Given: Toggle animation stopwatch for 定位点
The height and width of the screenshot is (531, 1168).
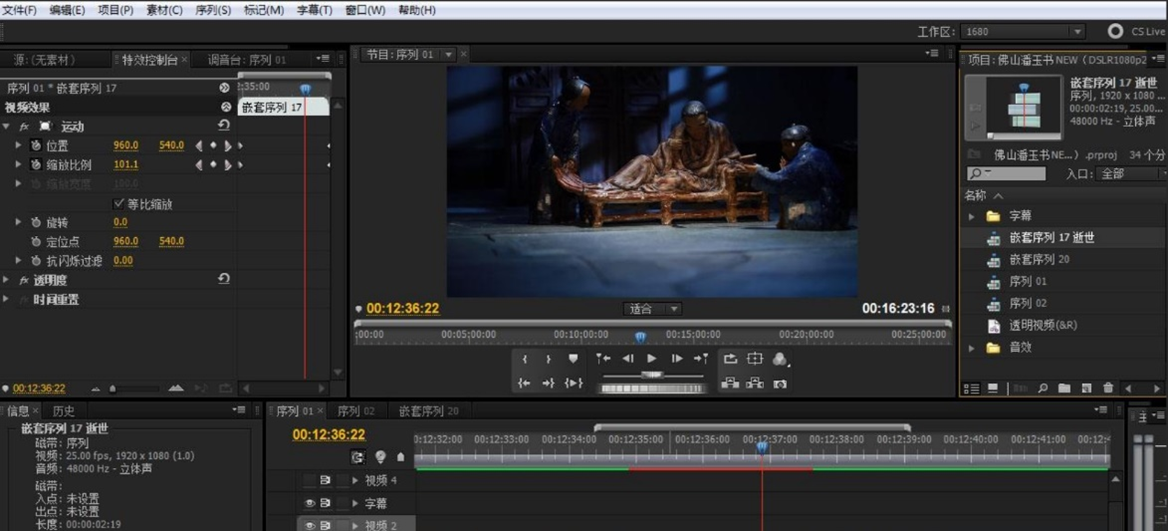Looking at the screenshot, I should click(x=36, y=241).
